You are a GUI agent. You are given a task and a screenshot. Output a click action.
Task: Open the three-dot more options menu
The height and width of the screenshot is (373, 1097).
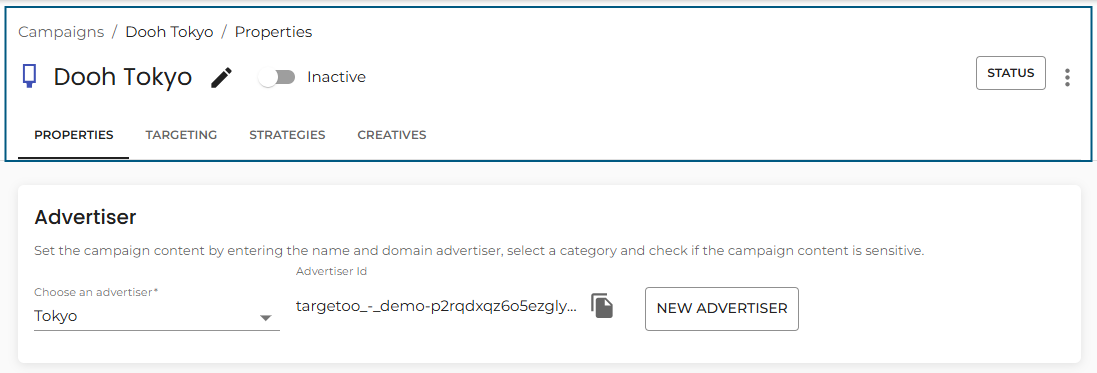coord(1067,77)
